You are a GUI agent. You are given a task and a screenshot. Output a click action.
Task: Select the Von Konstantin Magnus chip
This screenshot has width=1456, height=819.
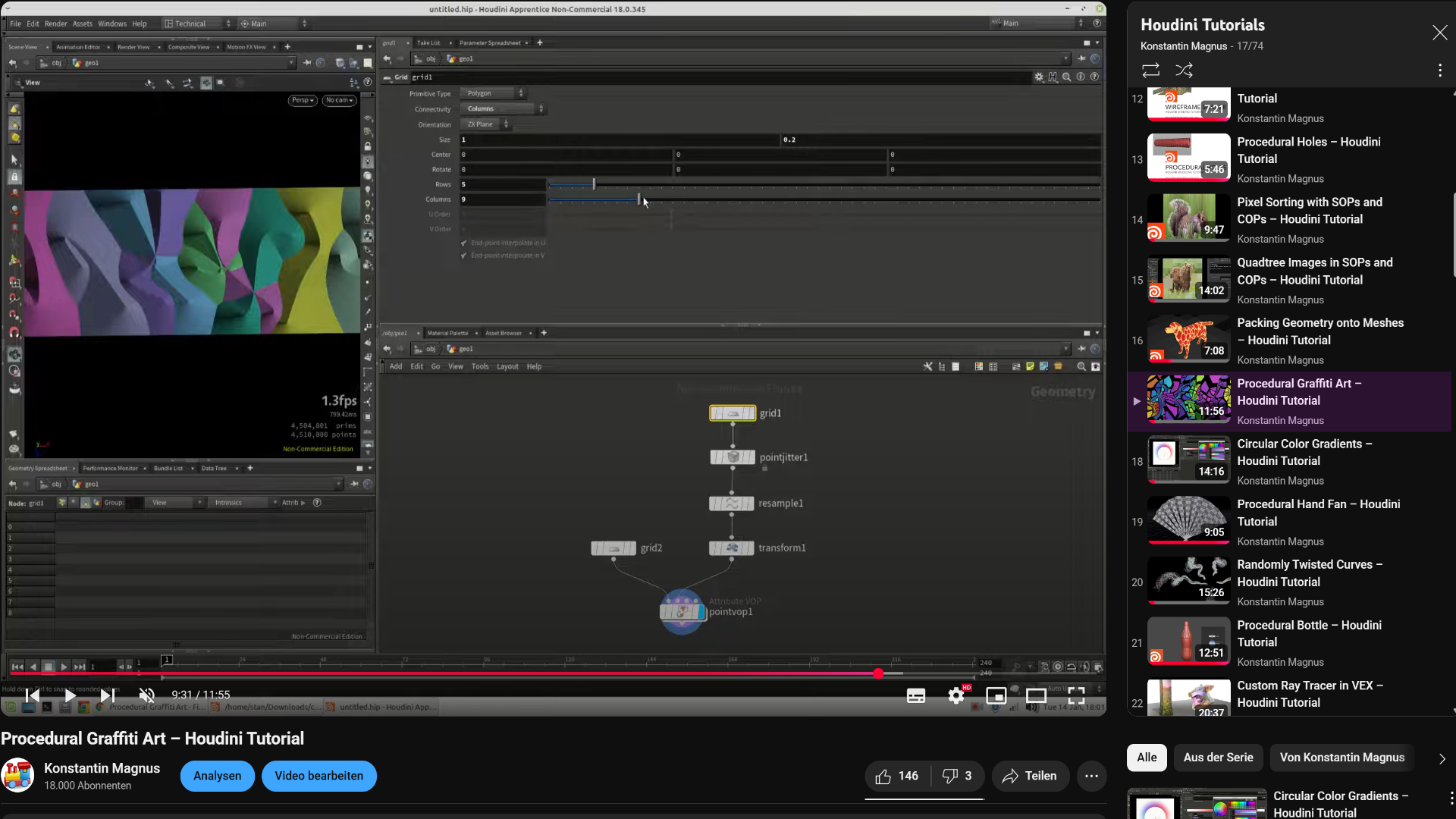coord(1341,758)
